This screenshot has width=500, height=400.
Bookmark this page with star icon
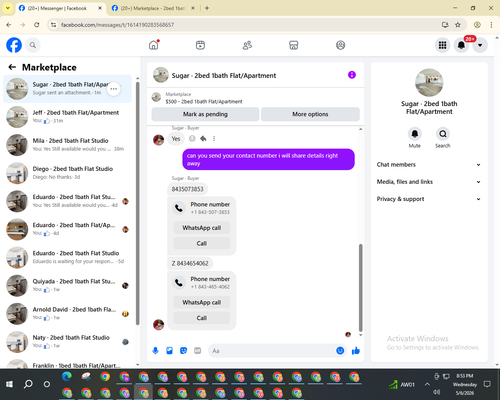coord(458,25)
